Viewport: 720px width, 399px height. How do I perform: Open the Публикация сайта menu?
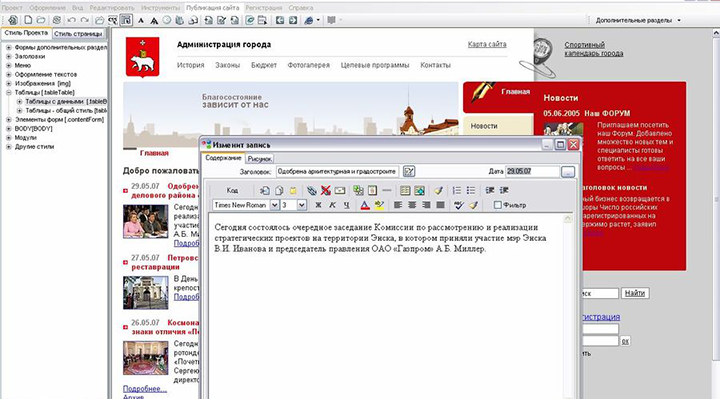coord(213,8)
